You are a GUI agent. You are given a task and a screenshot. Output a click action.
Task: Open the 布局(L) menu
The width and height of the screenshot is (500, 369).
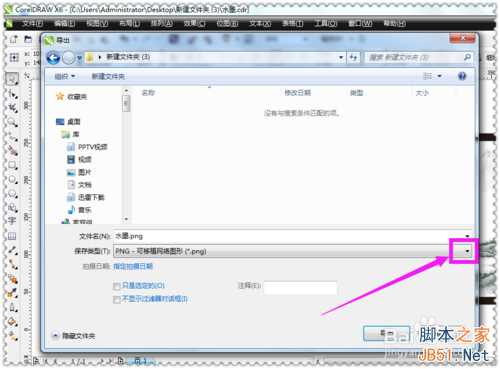(129, 24)
